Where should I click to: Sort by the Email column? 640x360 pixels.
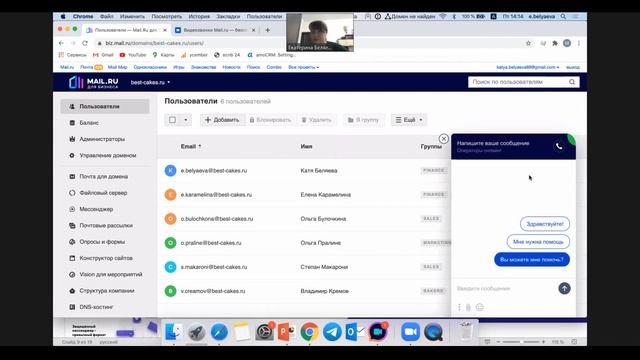[191, 147]
